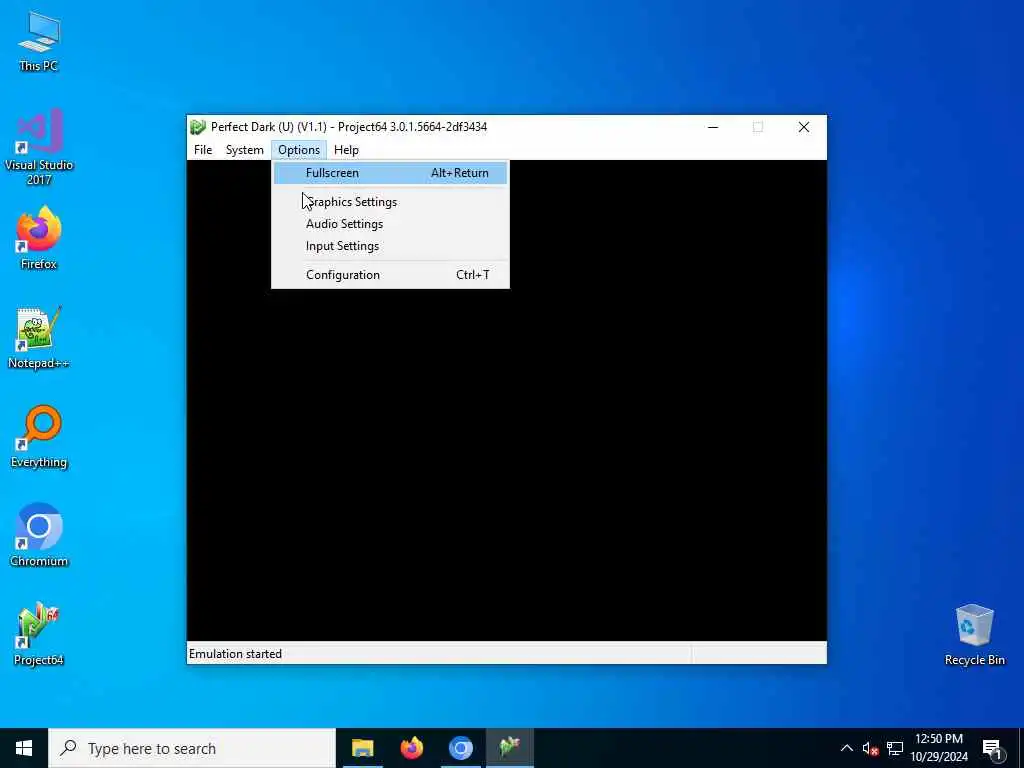Open File Explorer from taskbar
Viewport: 1024px width, 768px height.
(362, 748)
